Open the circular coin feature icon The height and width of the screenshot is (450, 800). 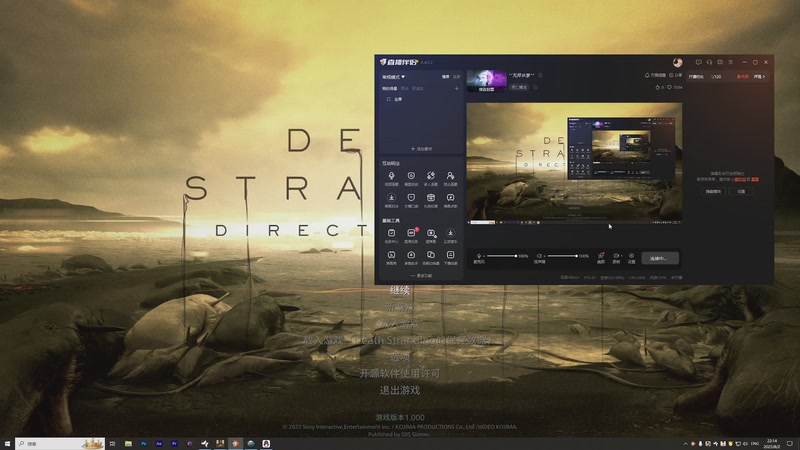coord(411,178)
